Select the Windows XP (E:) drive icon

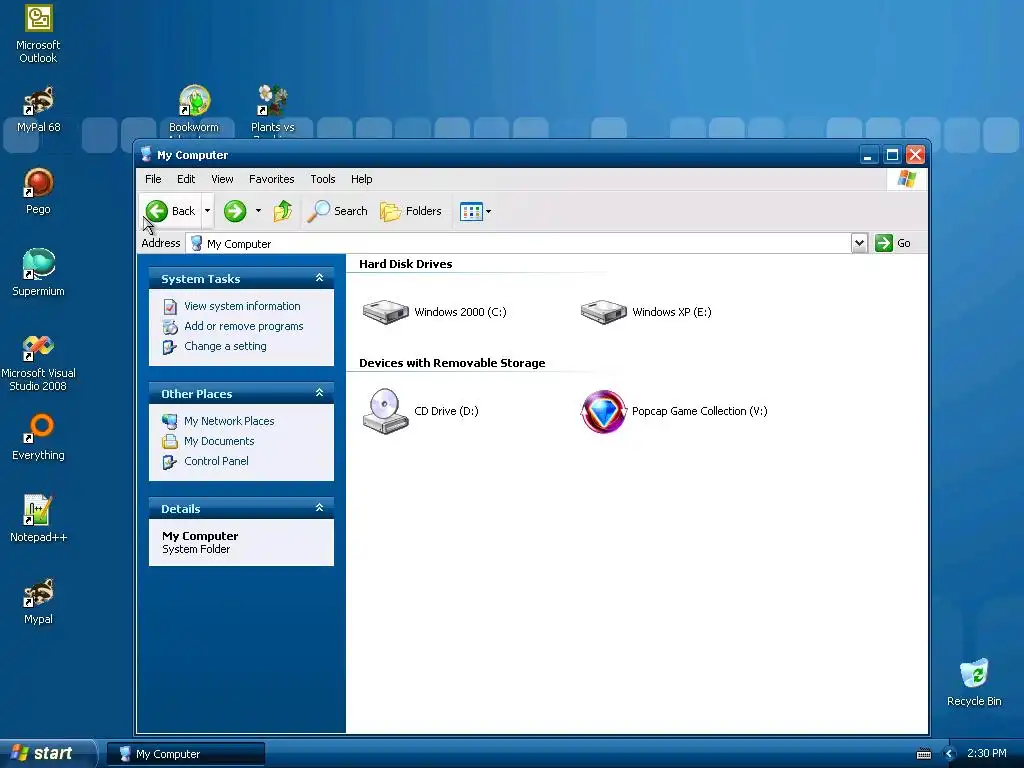click(x=604, y=312)
